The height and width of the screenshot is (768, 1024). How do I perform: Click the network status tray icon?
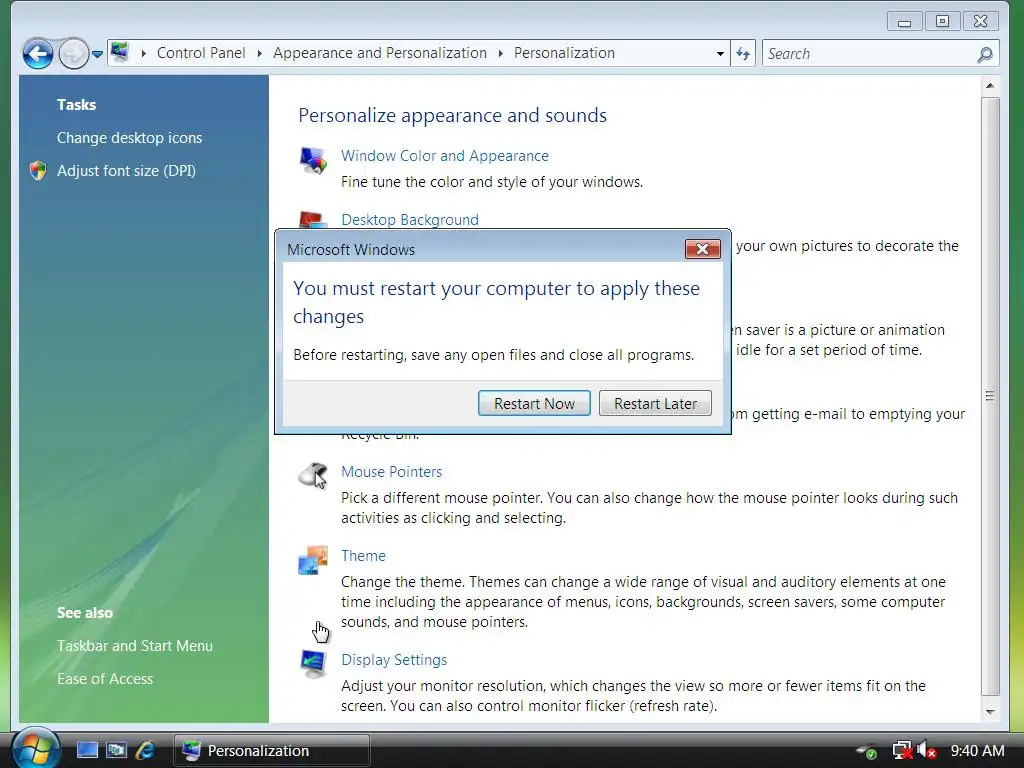click(x=902, y=750)
